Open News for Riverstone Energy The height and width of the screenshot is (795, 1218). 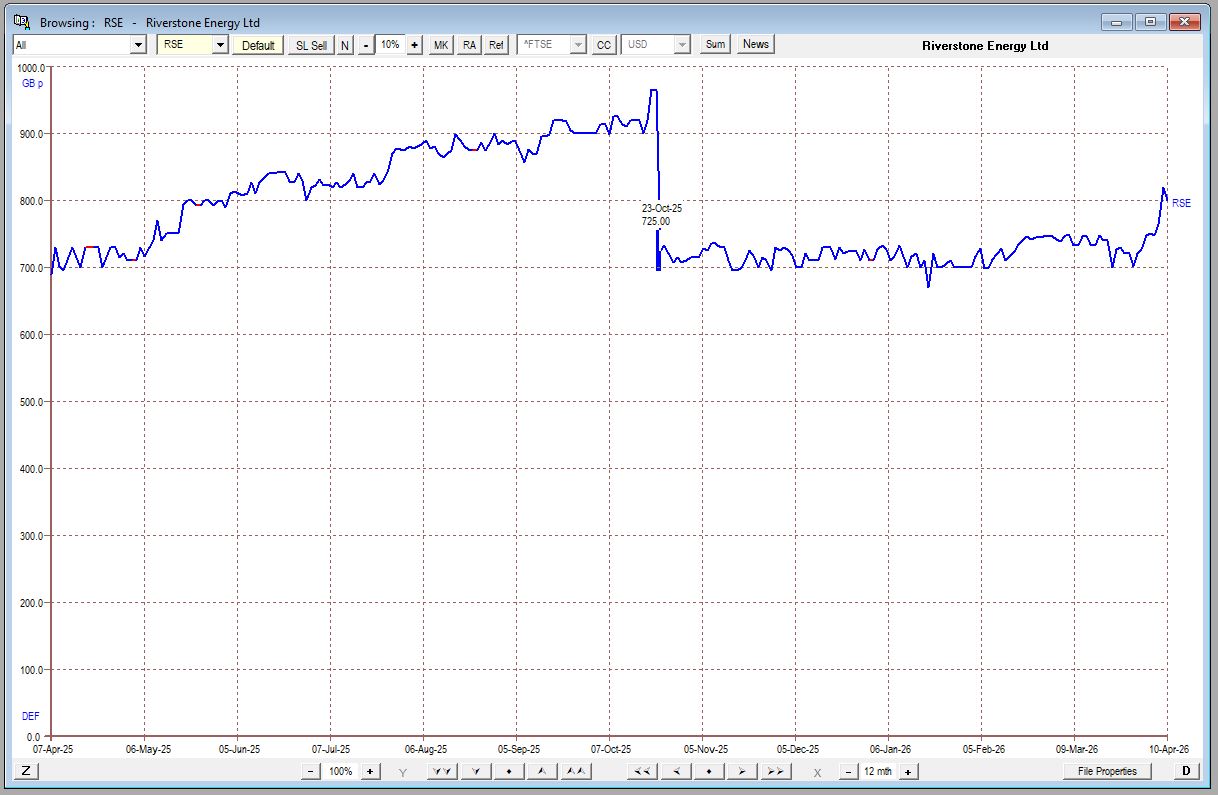756,44
